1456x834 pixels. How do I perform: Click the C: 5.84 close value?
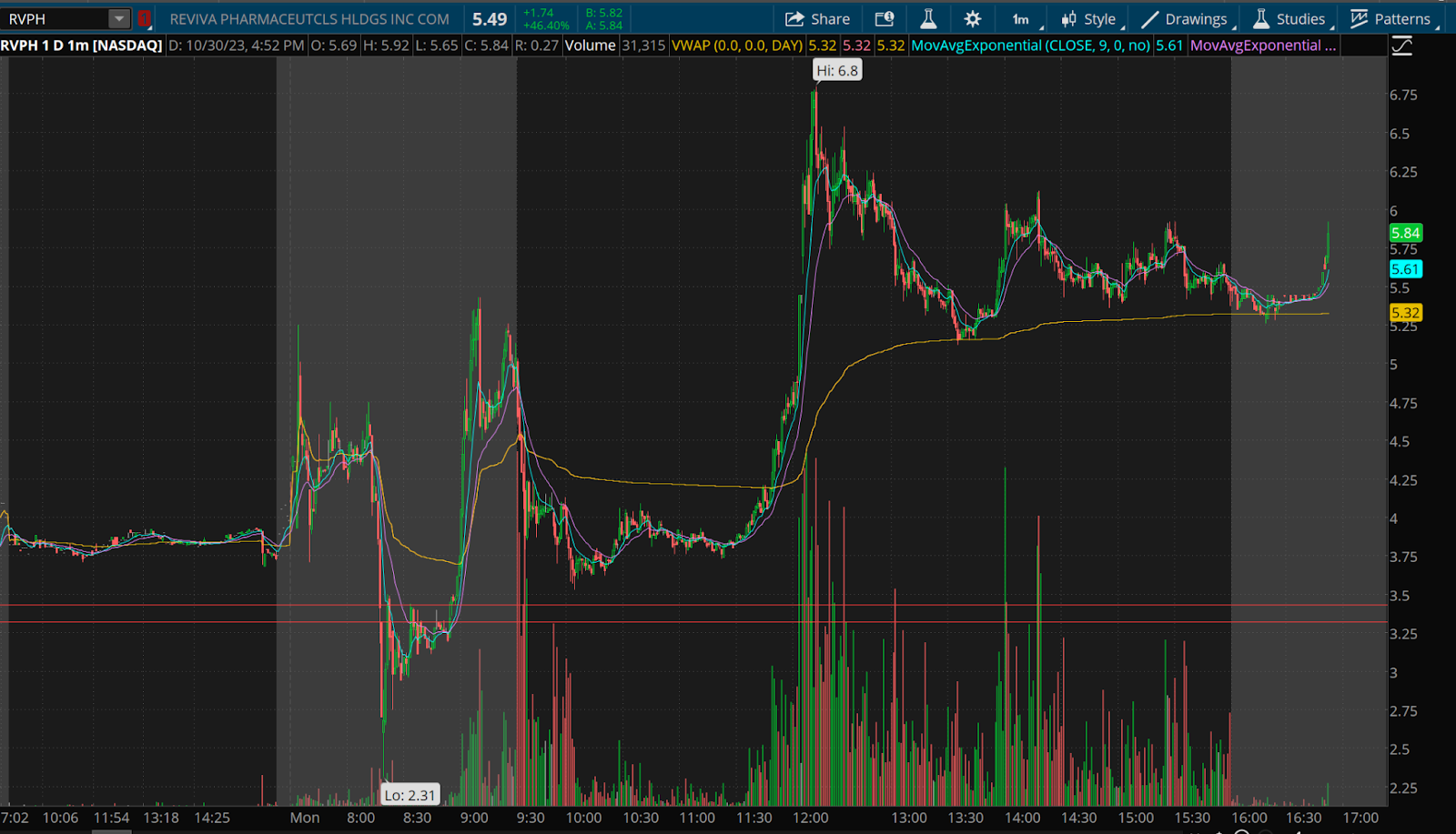click(x=487, y=45)
